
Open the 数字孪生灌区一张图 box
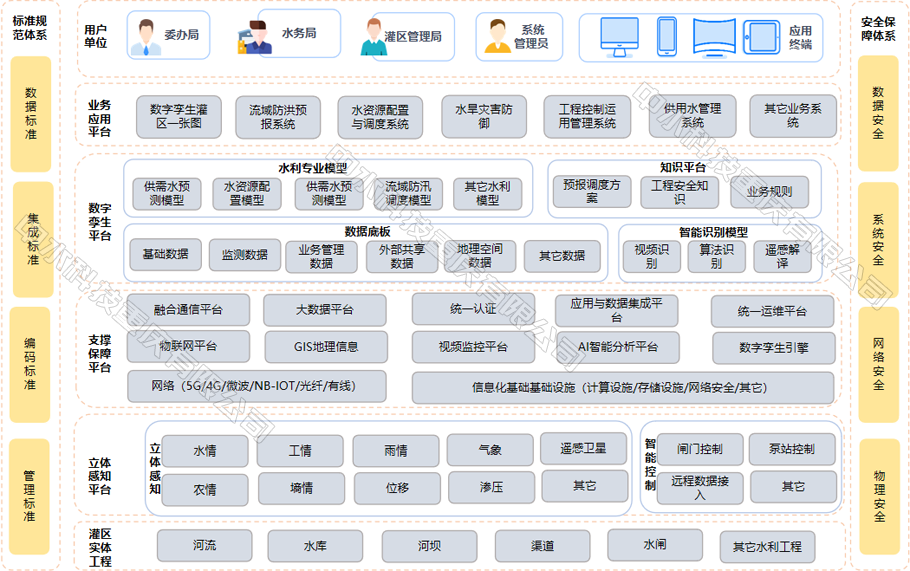pos(179,117)
